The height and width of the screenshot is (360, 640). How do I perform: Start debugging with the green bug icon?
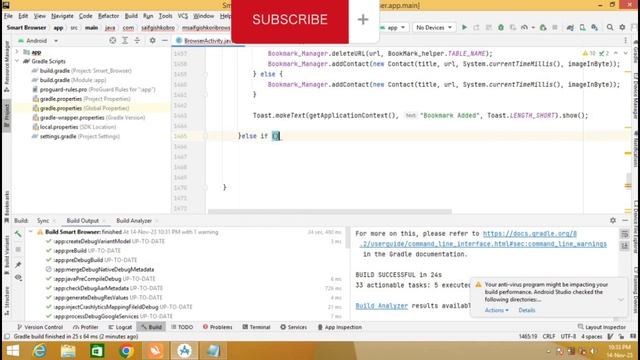pyautogui.click(x=501, y=27)
